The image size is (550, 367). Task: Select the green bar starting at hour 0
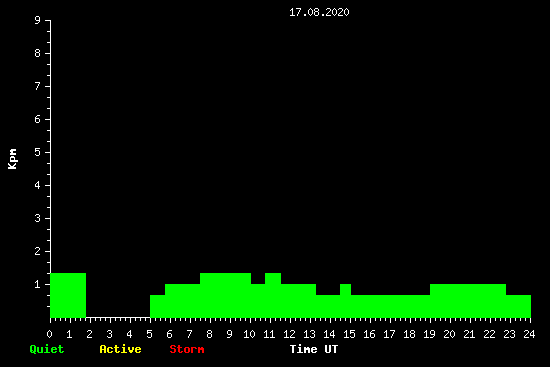point(68,295)
